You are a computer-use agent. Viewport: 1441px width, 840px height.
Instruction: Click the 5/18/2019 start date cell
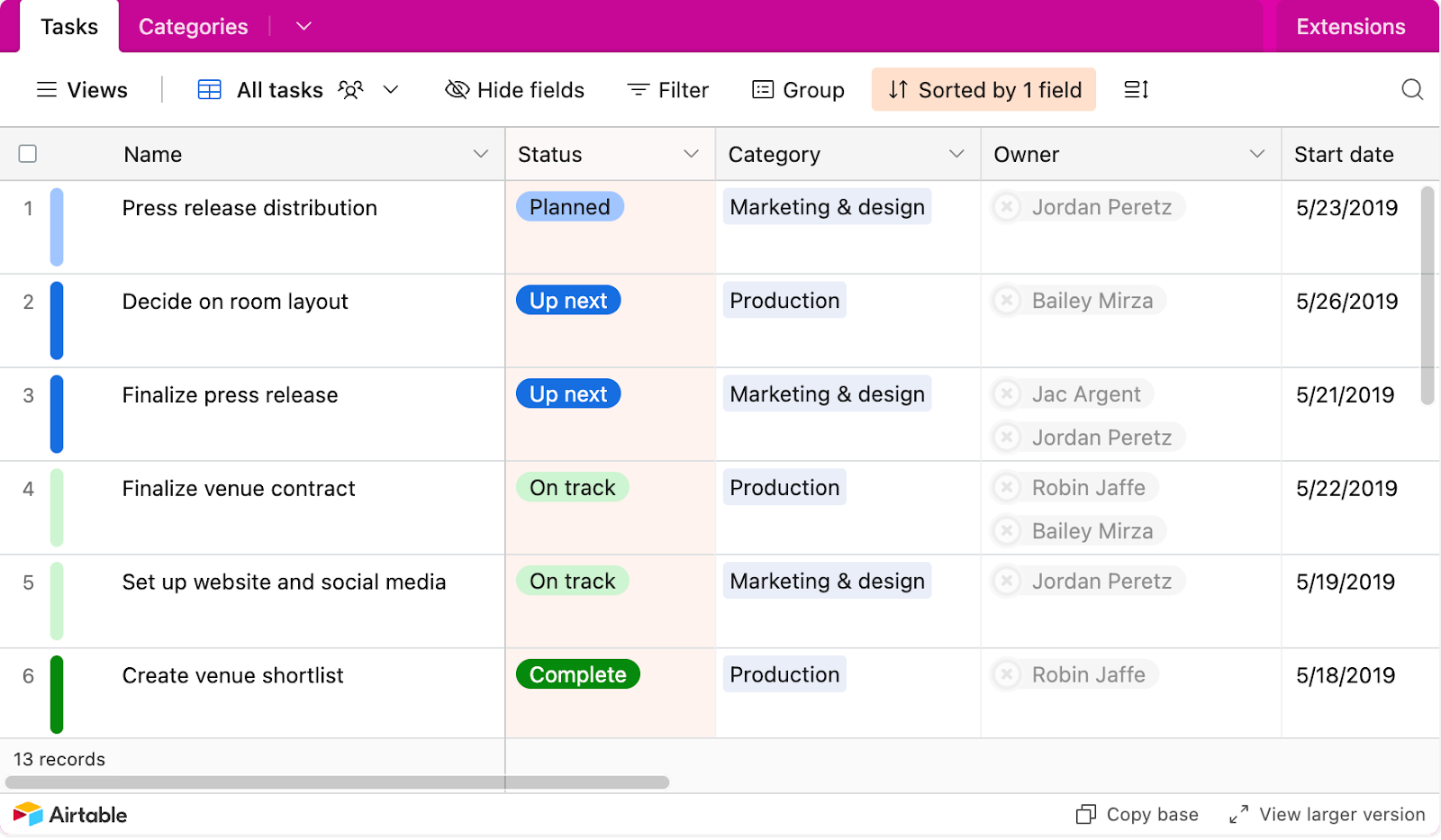[1346, 676]
